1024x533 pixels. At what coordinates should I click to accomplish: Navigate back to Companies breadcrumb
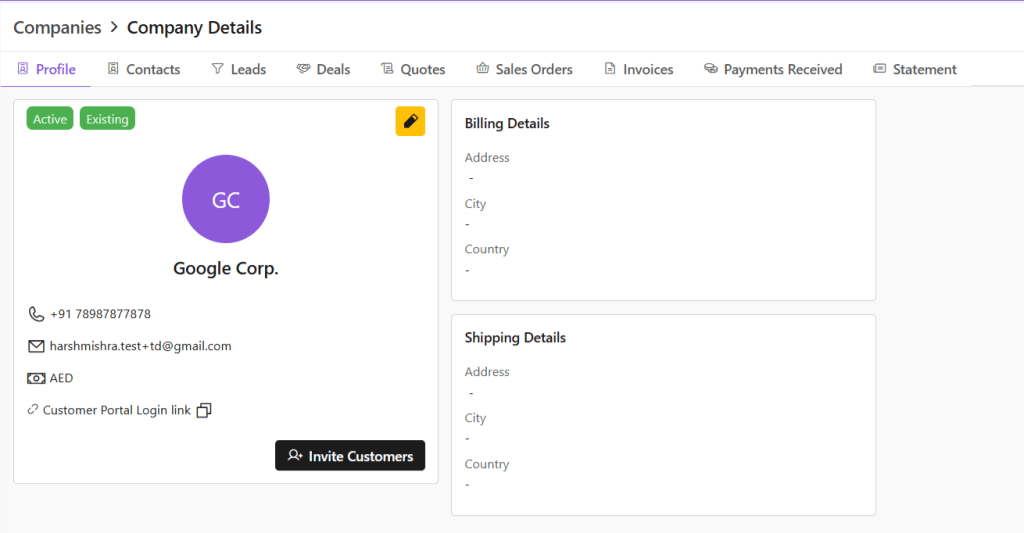click(x=57, y=27)
